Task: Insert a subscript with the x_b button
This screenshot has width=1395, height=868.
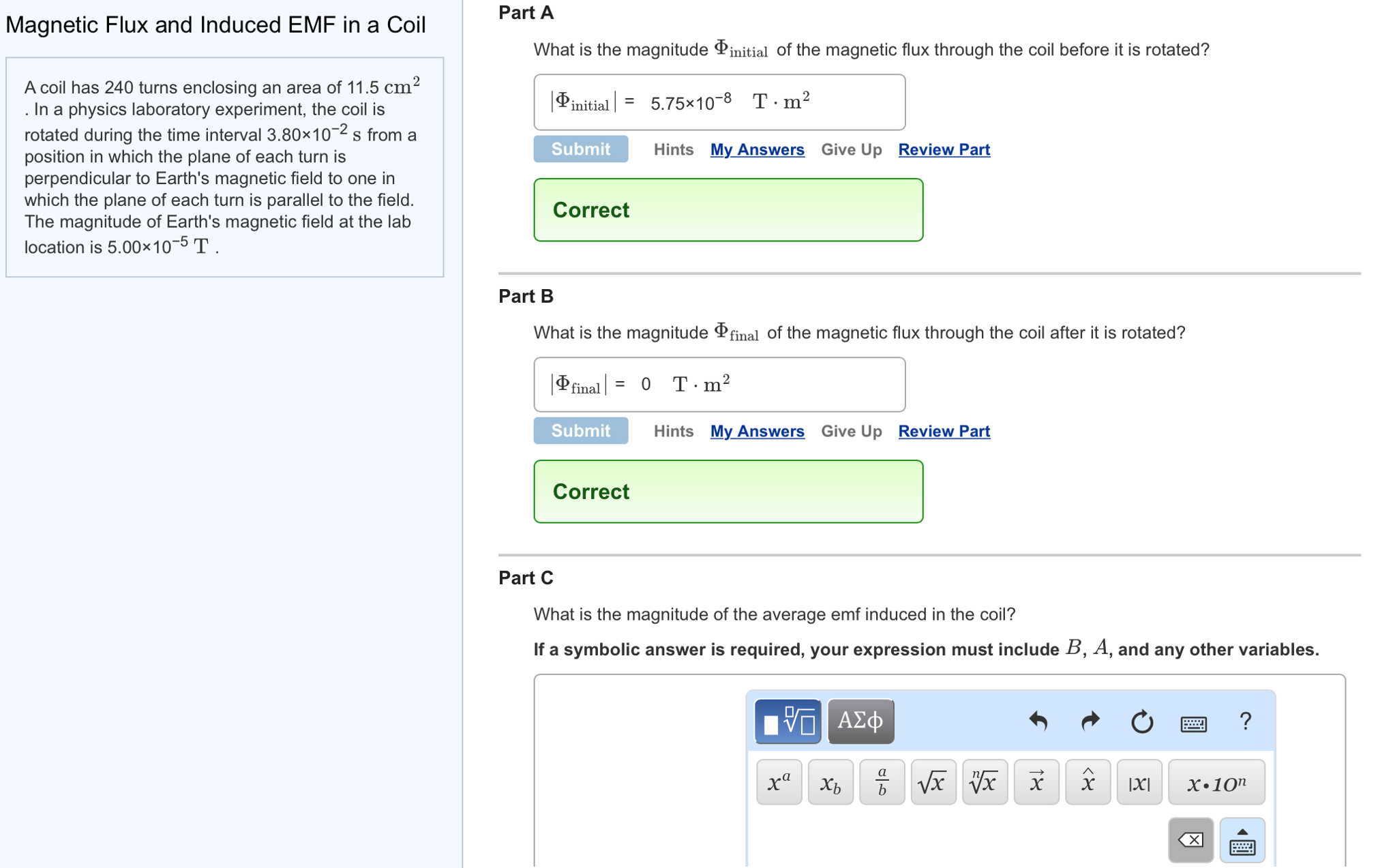Action: pos(830,782)
